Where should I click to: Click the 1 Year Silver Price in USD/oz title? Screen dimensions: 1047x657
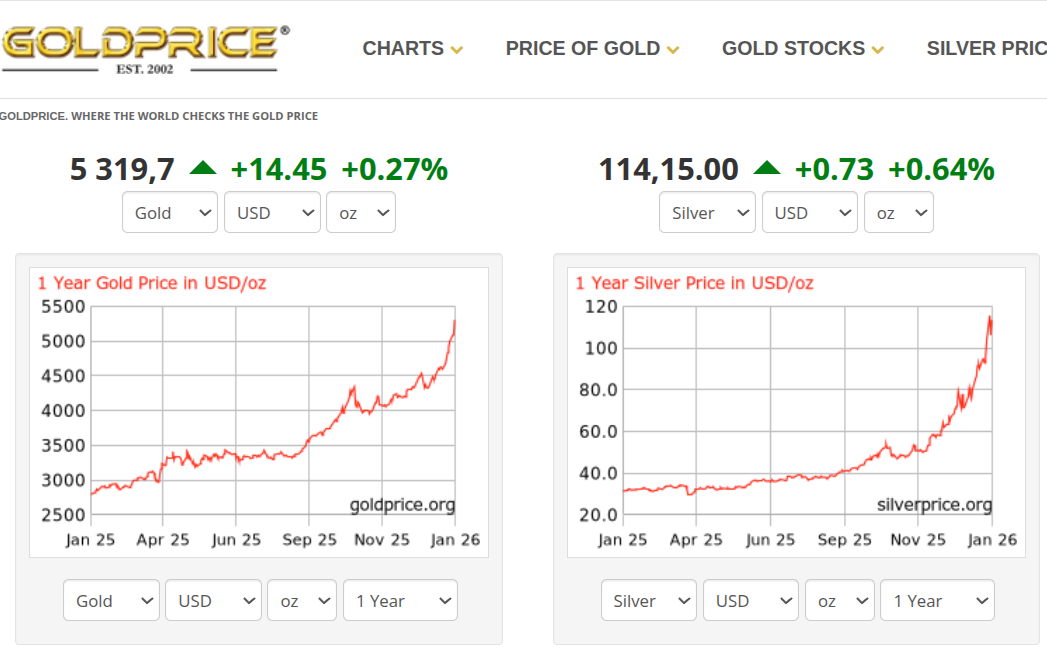(x=694, y=283)
